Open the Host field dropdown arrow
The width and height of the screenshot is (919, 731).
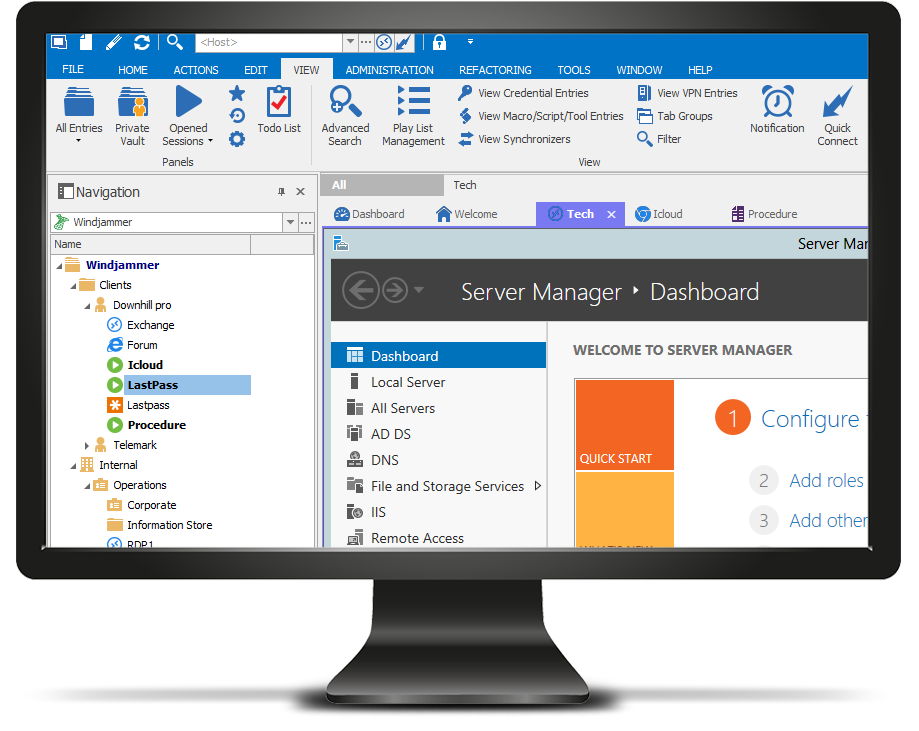[350, 42]
